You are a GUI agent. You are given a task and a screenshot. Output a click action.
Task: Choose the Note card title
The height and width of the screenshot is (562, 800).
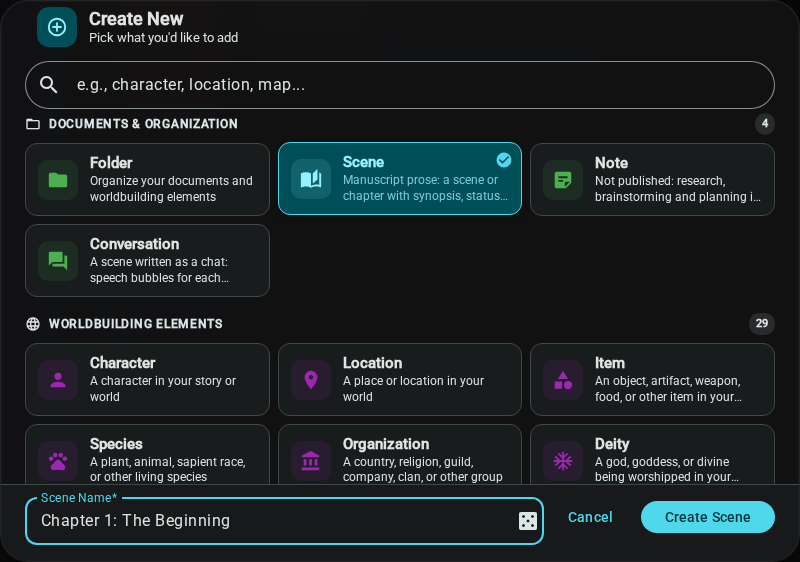(611, 163)
